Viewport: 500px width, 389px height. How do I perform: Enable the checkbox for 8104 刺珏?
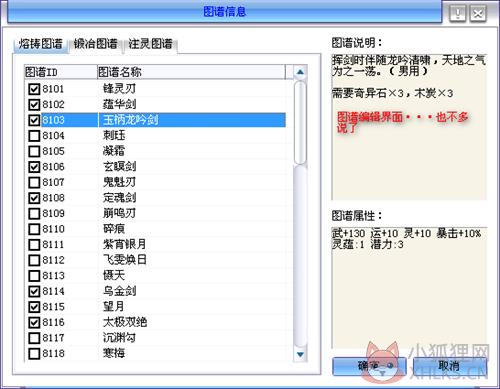point(34,136)
